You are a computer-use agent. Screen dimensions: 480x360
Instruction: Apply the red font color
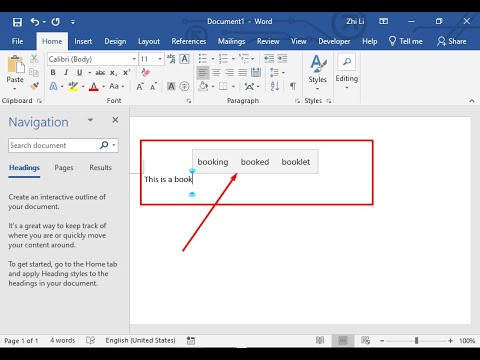(x=94, y=87)
